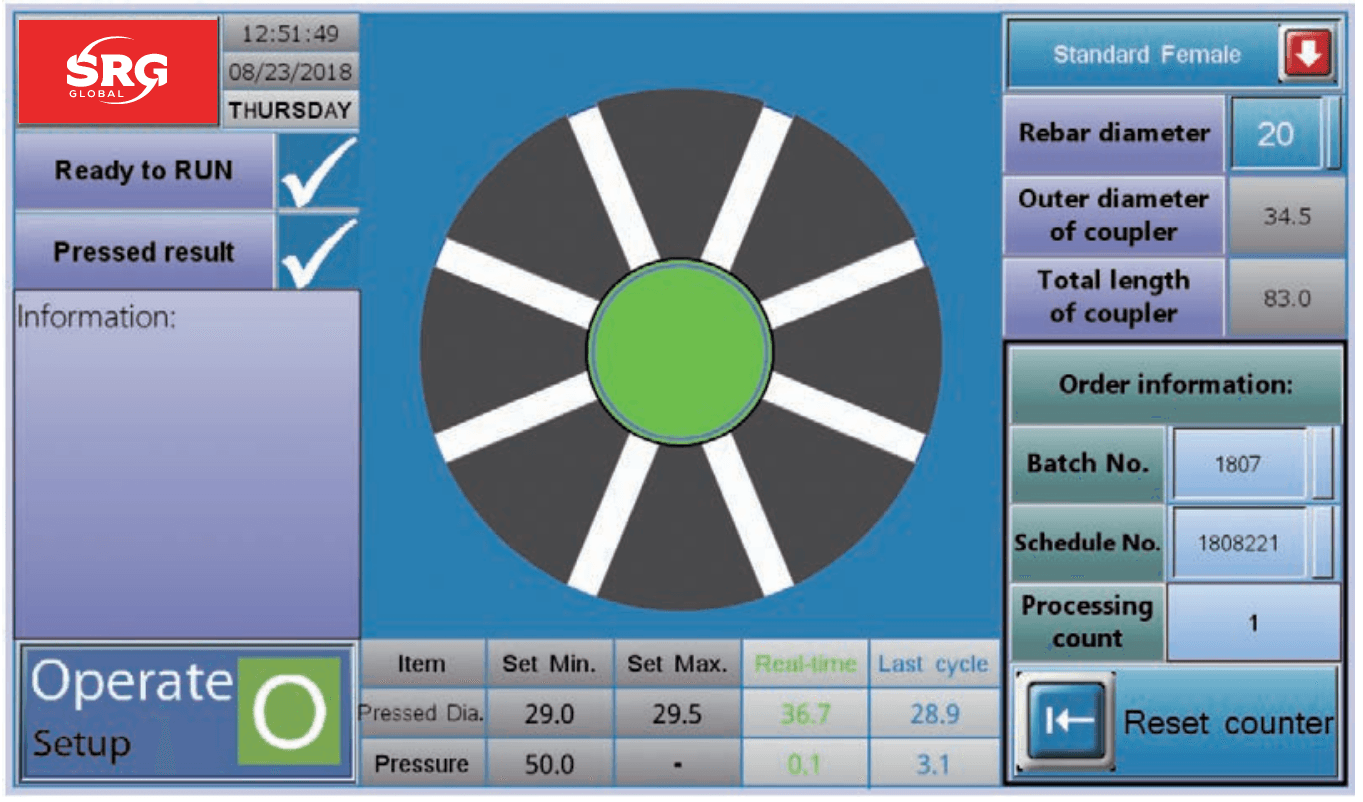
Task: Click the Schedule No. side stepper bar
Action: (x=1323, y=543)
